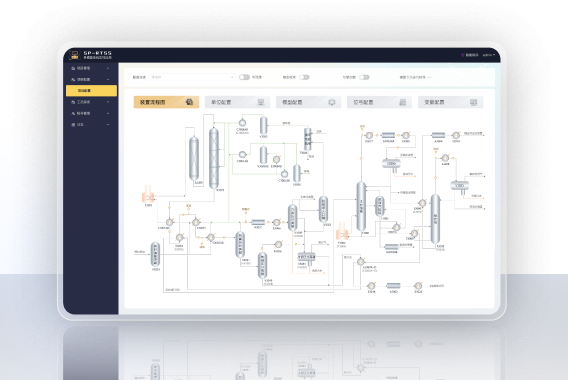
Task: Select the vessel left of the cross-hatched tower
Action: pos(194,158)
